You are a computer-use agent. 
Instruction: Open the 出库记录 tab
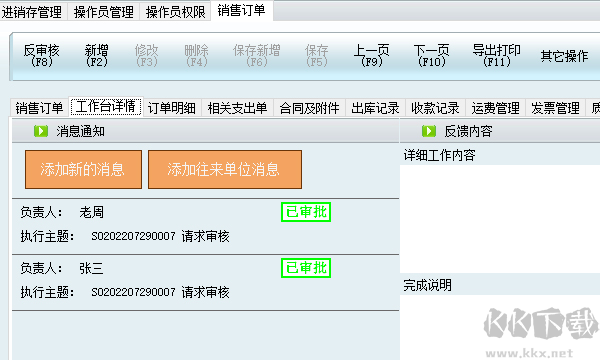click(375, 108)
